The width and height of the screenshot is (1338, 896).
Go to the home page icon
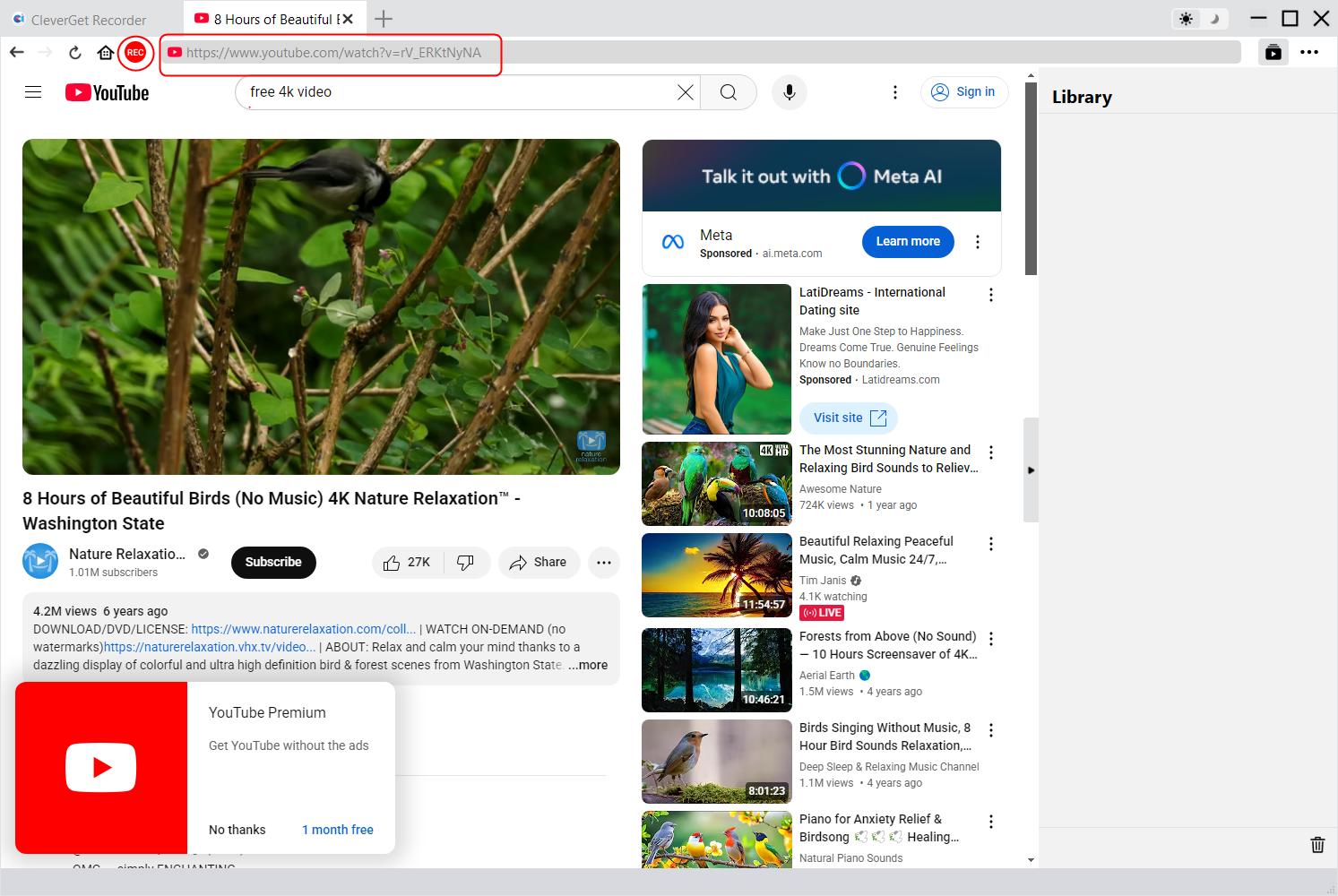pos(105,53)
